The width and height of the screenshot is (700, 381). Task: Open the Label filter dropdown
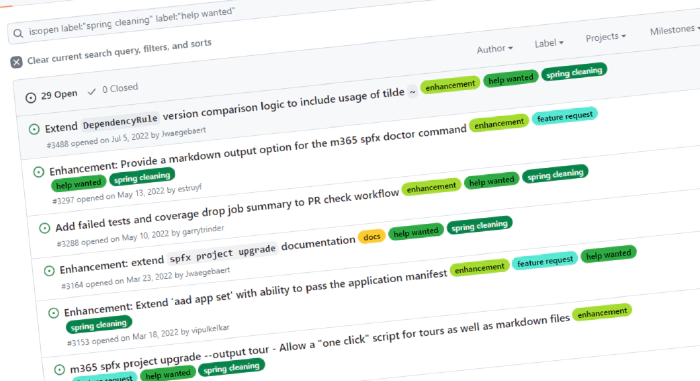pyautogui.click(x=549, y=43)
